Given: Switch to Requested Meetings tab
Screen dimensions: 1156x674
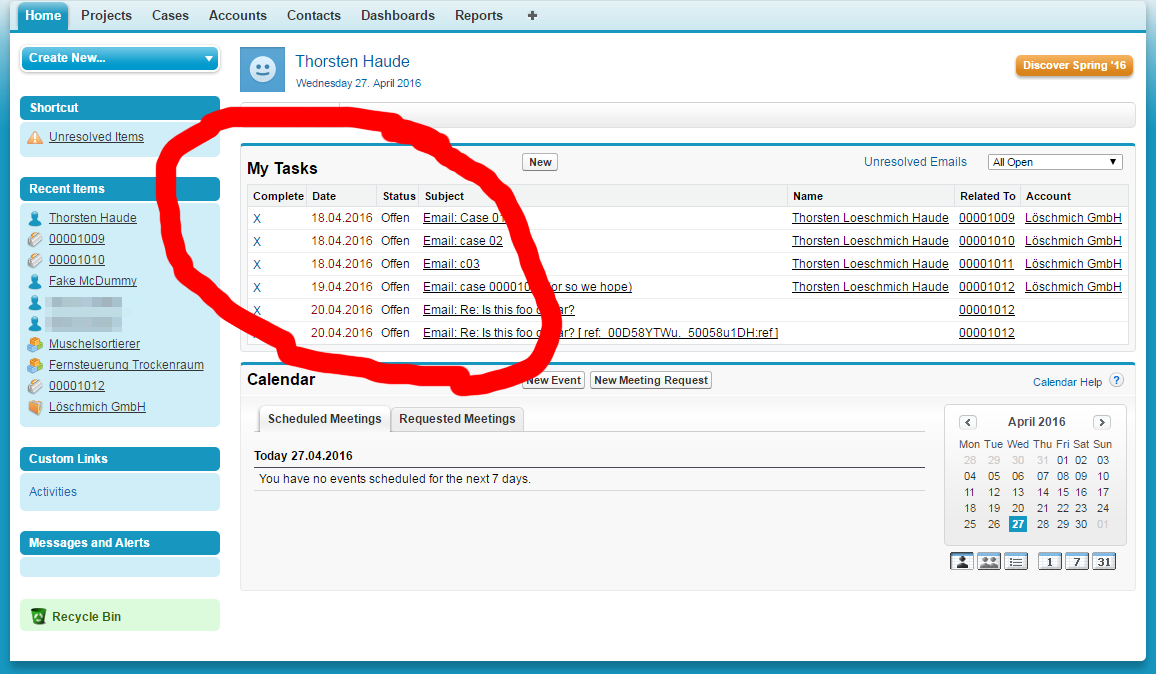Looking at the screenshot, I should coord(457,419).
